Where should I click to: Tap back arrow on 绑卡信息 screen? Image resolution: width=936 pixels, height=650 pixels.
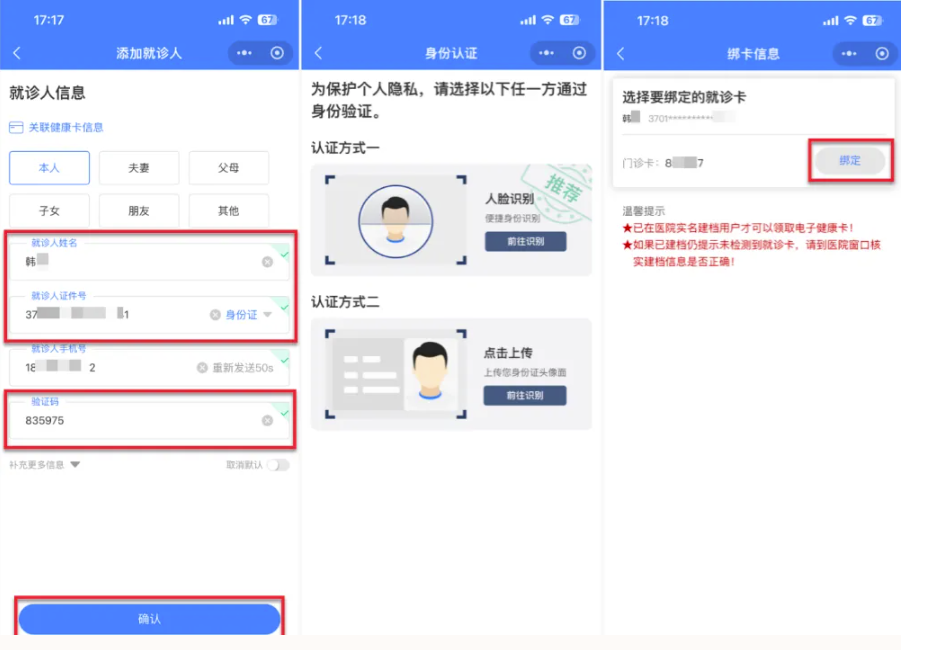click(x=620, y=53)
